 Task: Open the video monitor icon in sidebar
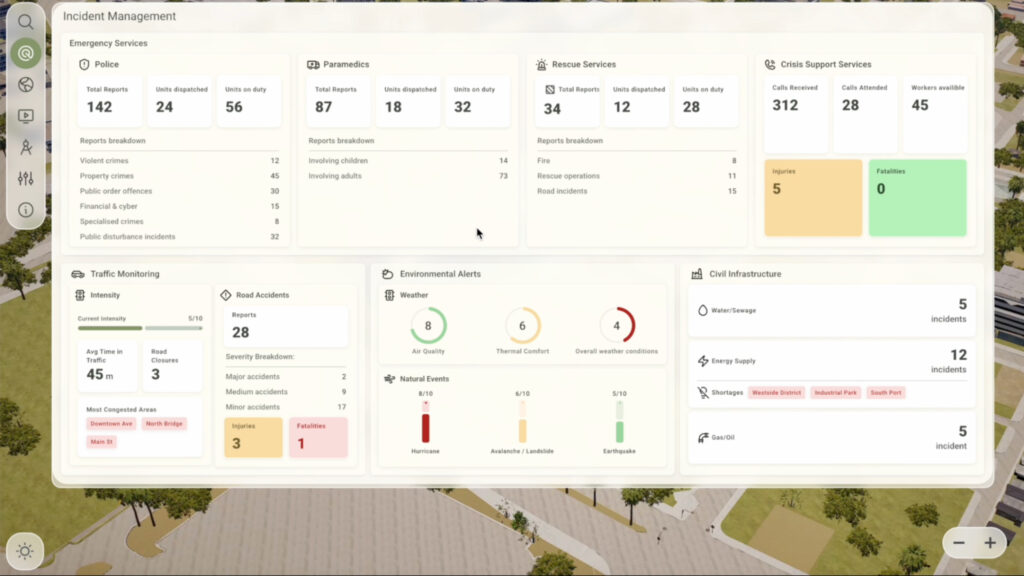coord(25,116)
